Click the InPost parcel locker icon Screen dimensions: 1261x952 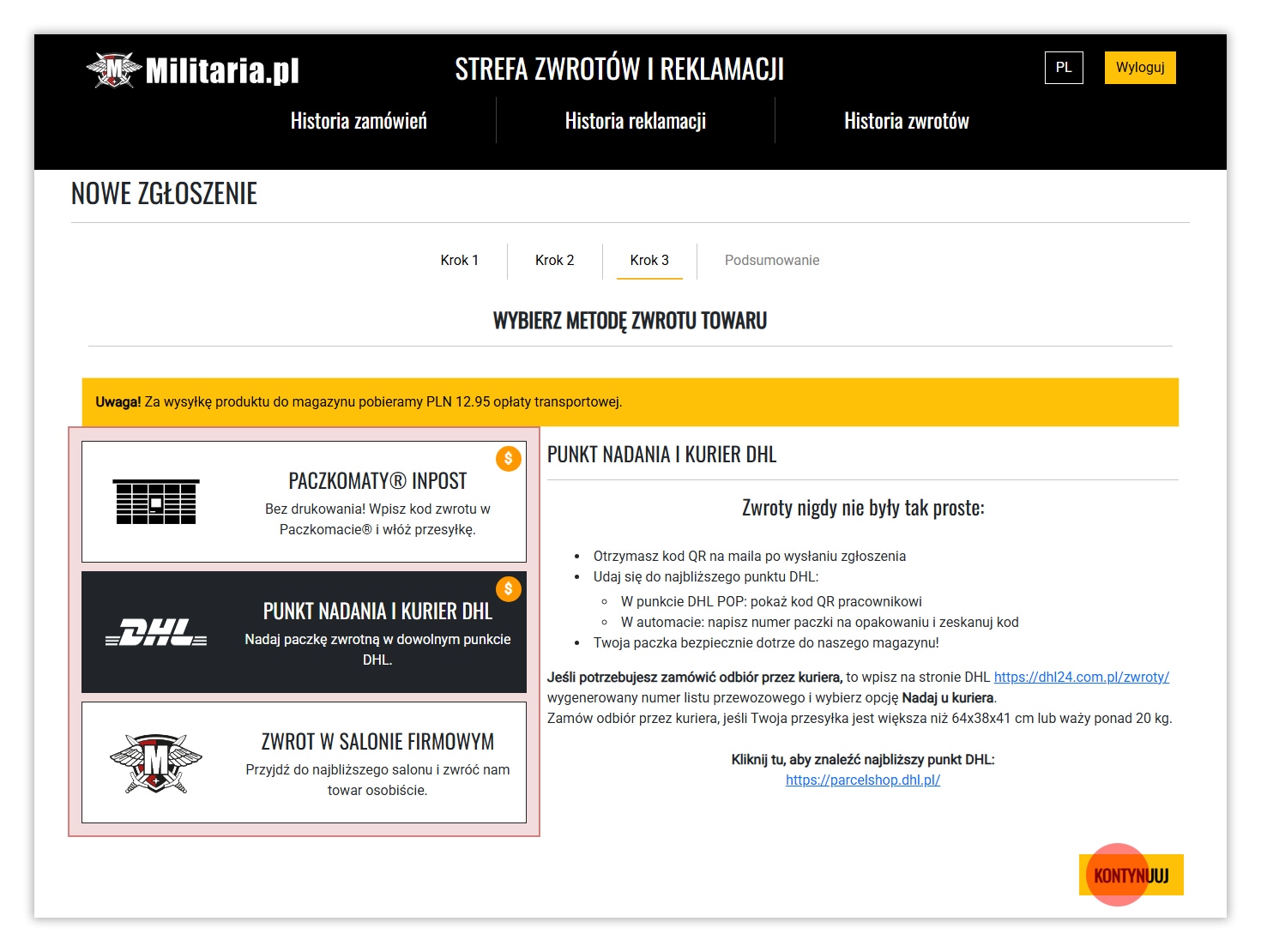click(156, 502)
